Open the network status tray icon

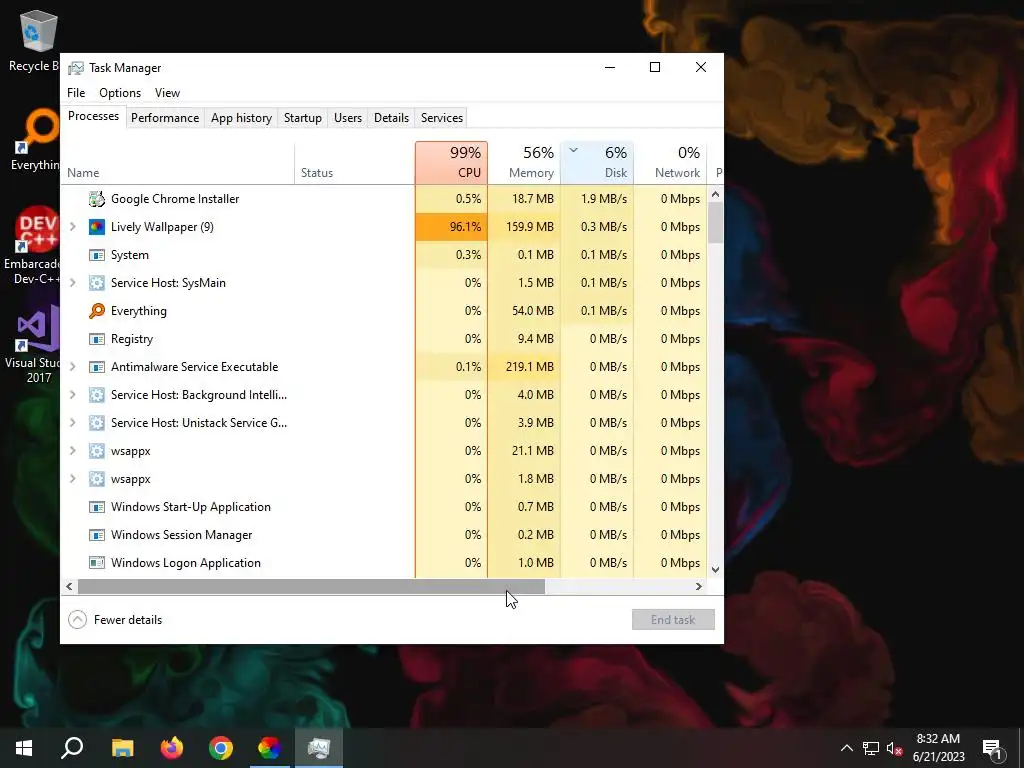tap(871, 748)
